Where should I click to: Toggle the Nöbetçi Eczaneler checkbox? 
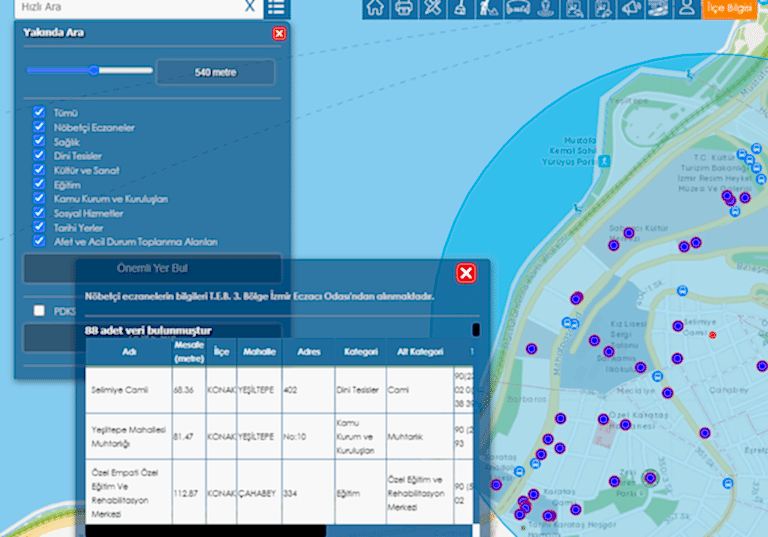coord(39,127)
